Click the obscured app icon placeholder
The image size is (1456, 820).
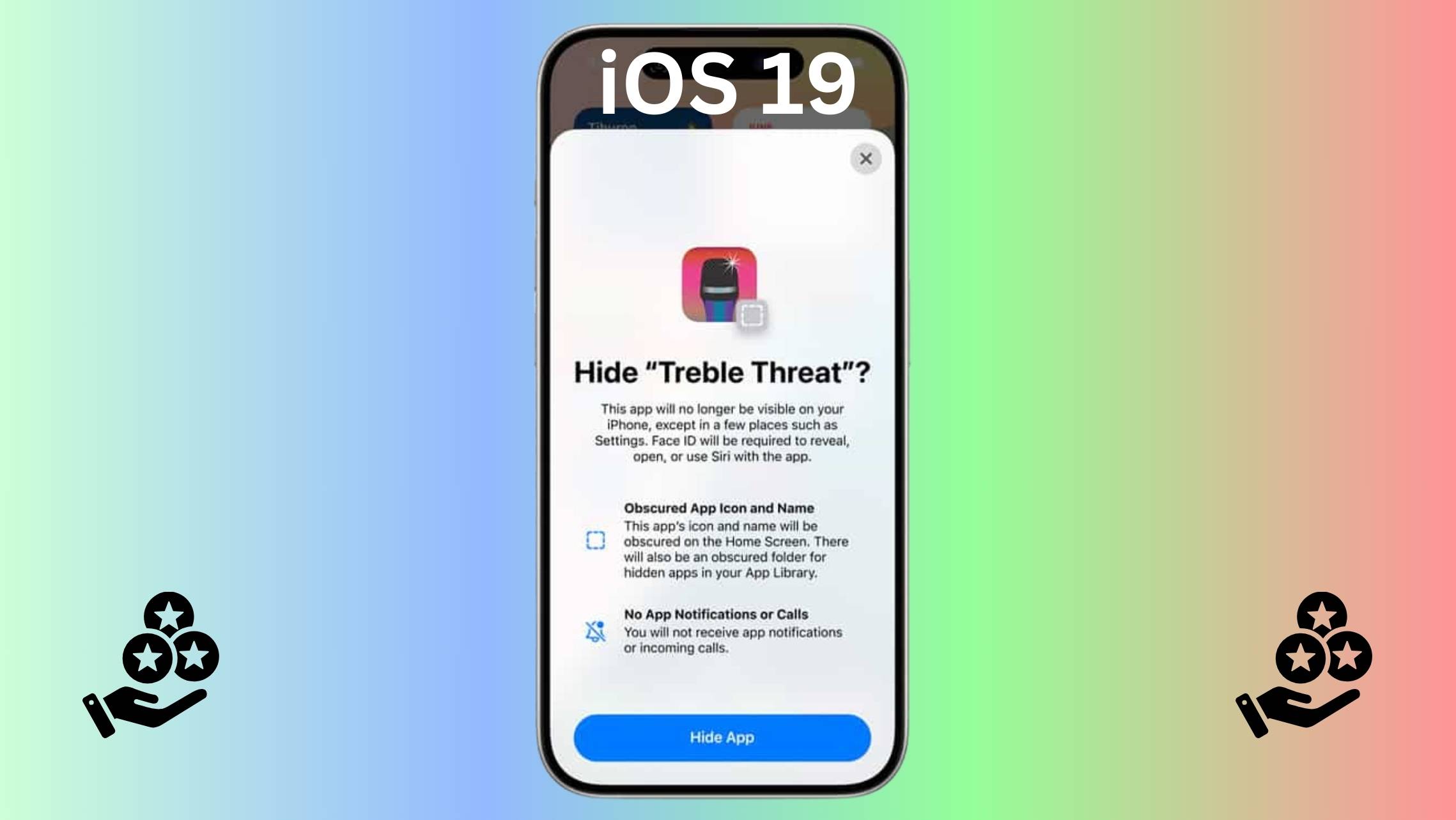point(755,316)
